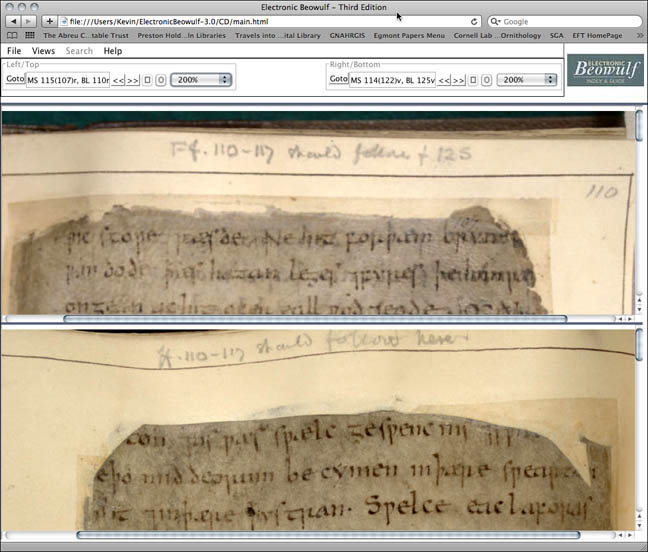Click the top pane horizontal scrollbar

(x=315, y=319)
